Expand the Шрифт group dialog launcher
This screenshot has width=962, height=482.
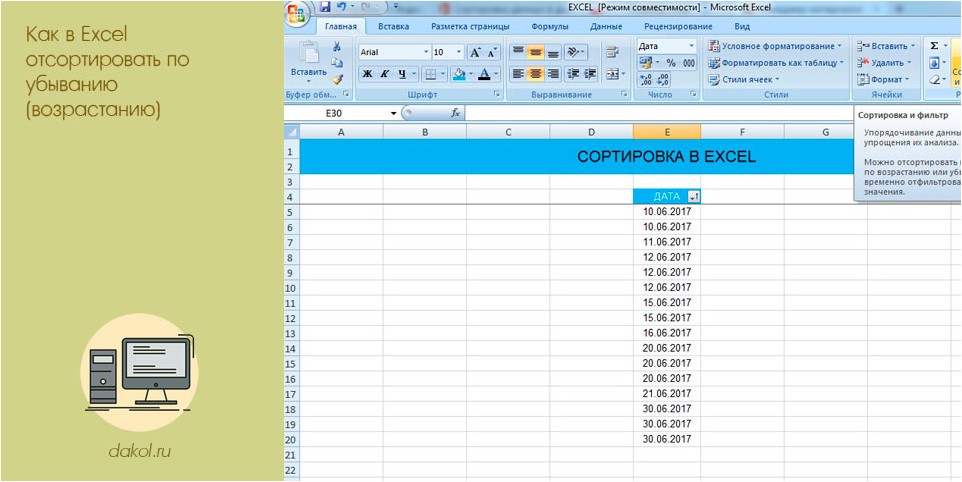pyautogui.click(x=497, y=95)
